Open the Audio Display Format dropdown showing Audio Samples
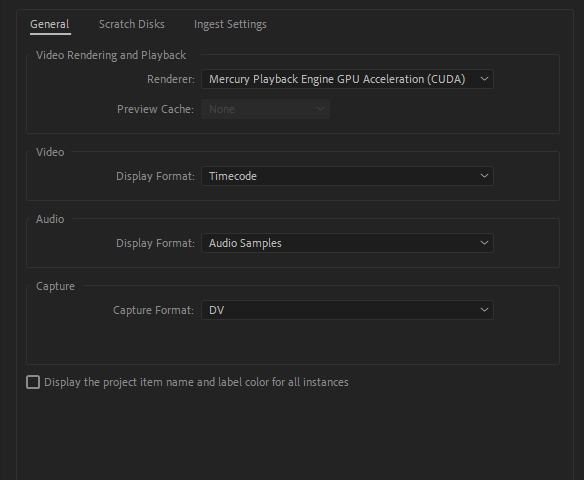 tap(347, 243)
